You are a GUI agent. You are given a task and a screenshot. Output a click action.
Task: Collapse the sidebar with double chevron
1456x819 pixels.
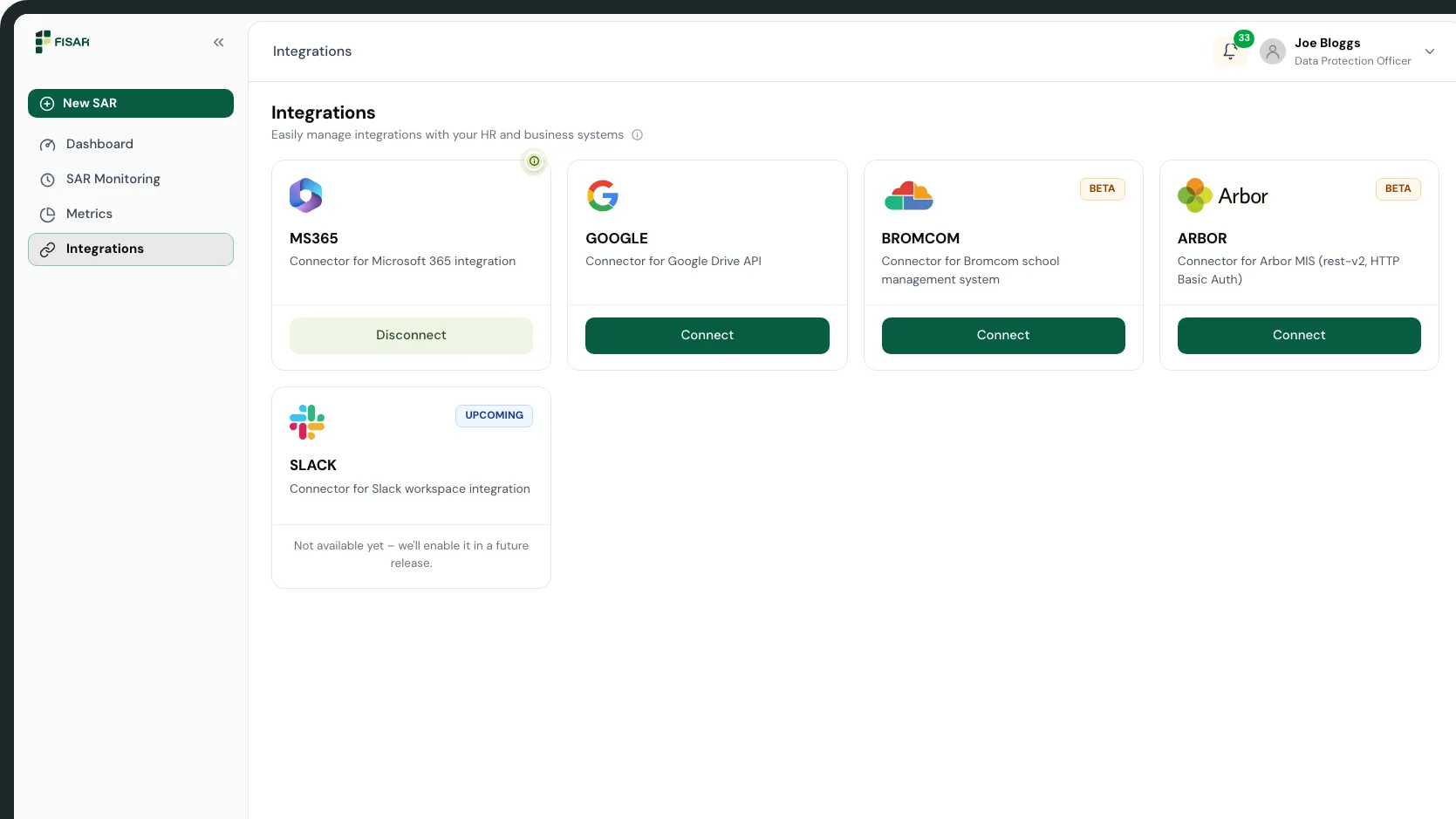pos(218,42)
